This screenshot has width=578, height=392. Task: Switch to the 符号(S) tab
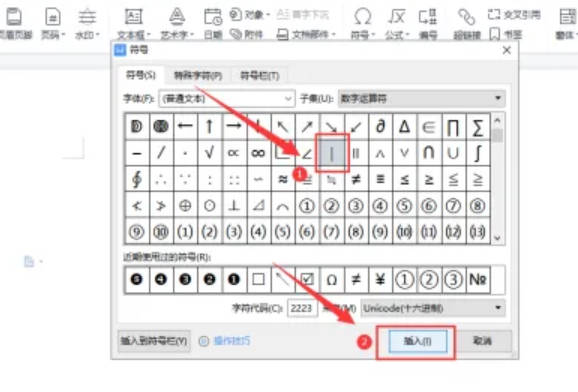tap(140, 75)
